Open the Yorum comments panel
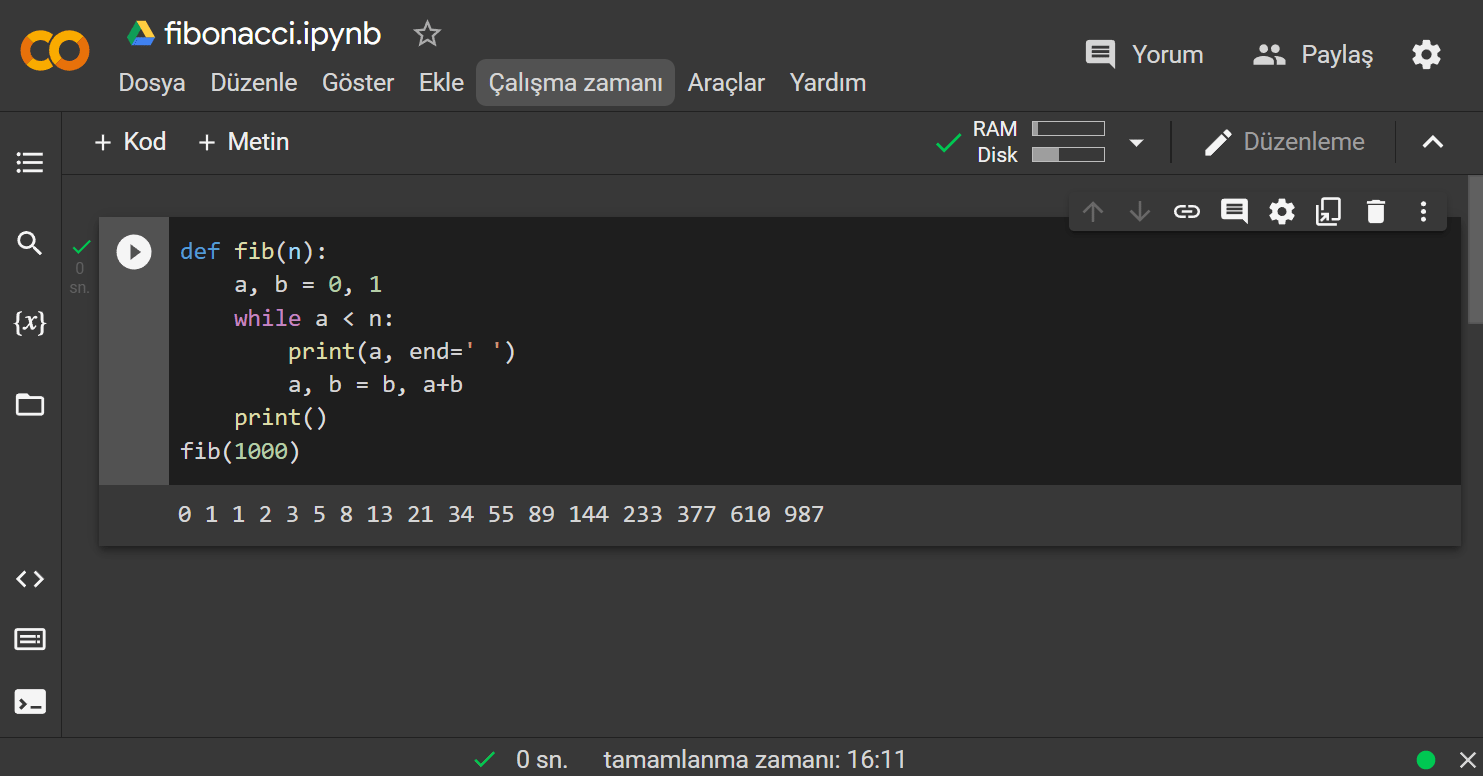Screen dimensions: 1483x776 1144,54
